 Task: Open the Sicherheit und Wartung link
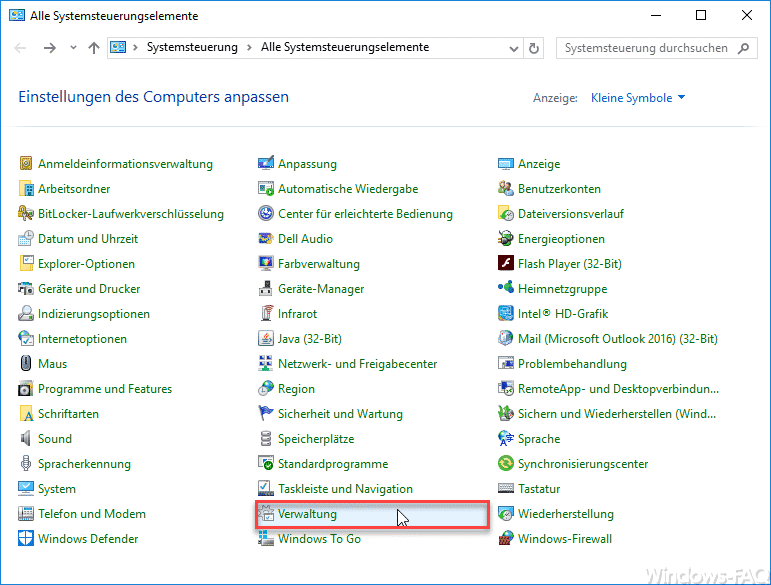[x=340, y=414]
